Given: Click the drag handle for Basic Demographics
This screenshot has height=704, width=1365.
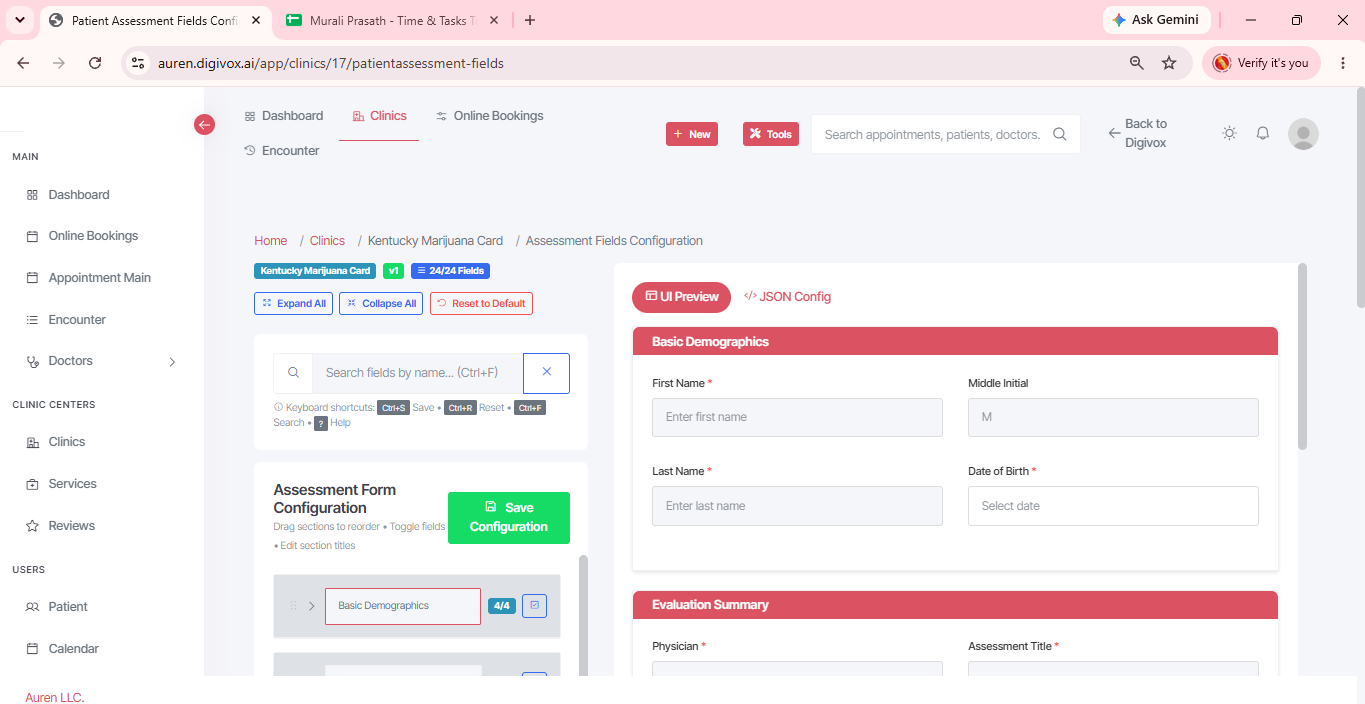Looking at the screenshot, I should (x=293, y=606).
